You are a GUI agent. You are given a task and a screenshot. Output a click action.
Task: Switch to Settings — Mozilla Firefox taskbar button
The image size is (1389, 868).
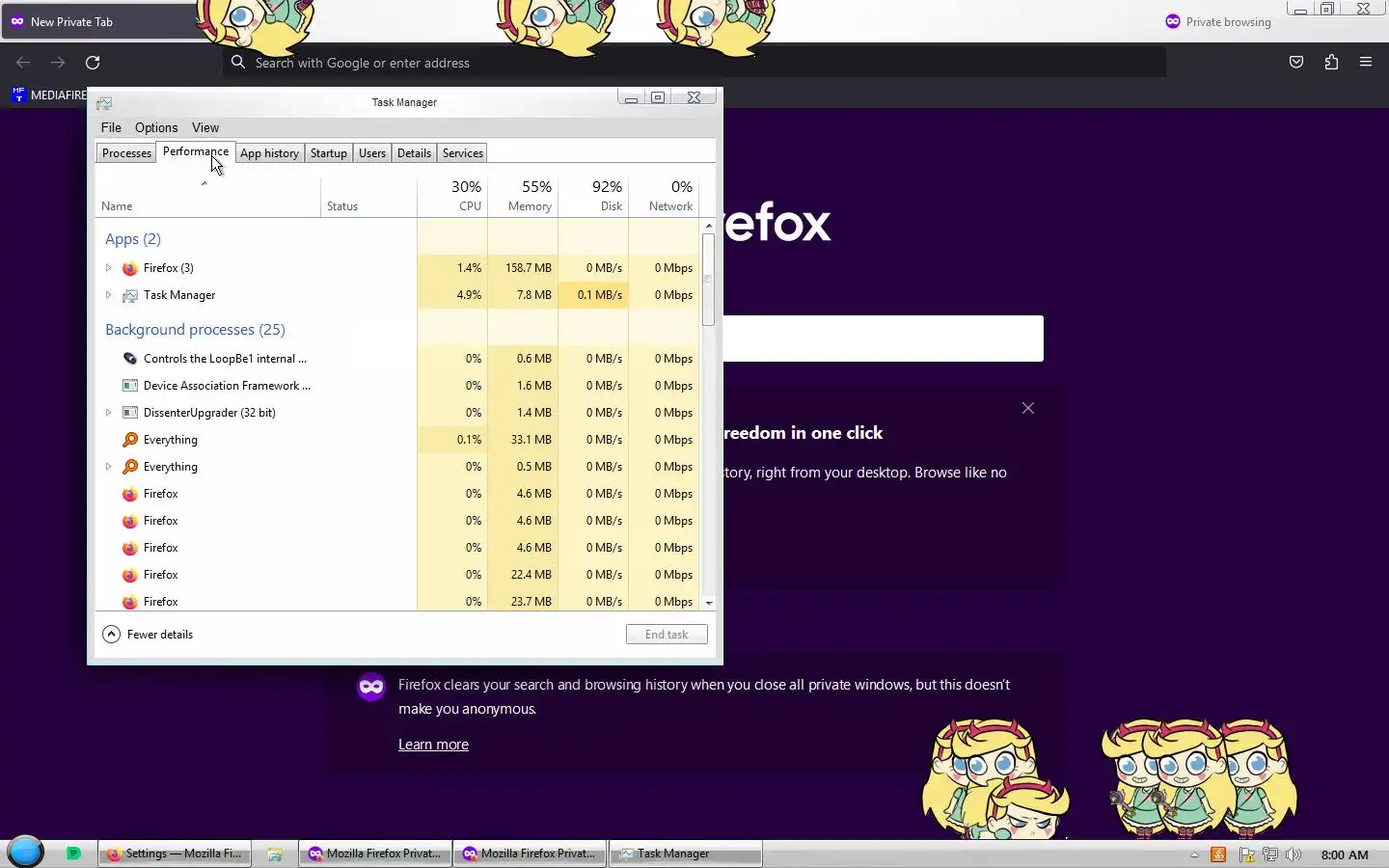point(175,854)
